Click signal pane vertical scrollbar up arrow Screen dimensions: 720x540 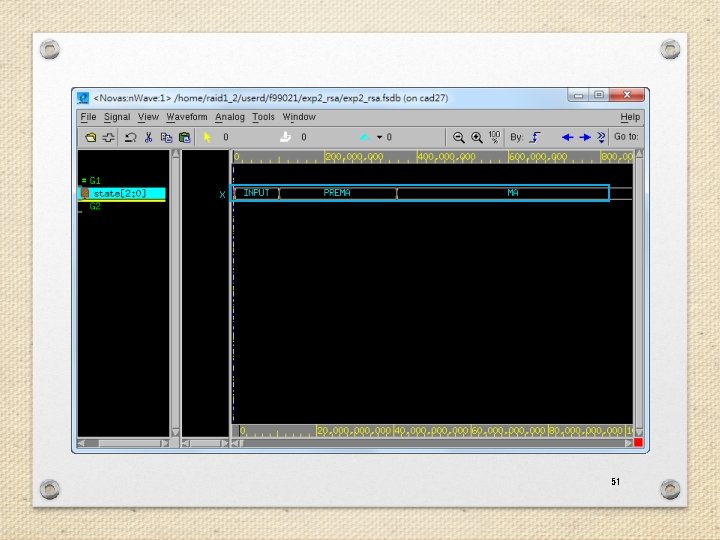175,154
